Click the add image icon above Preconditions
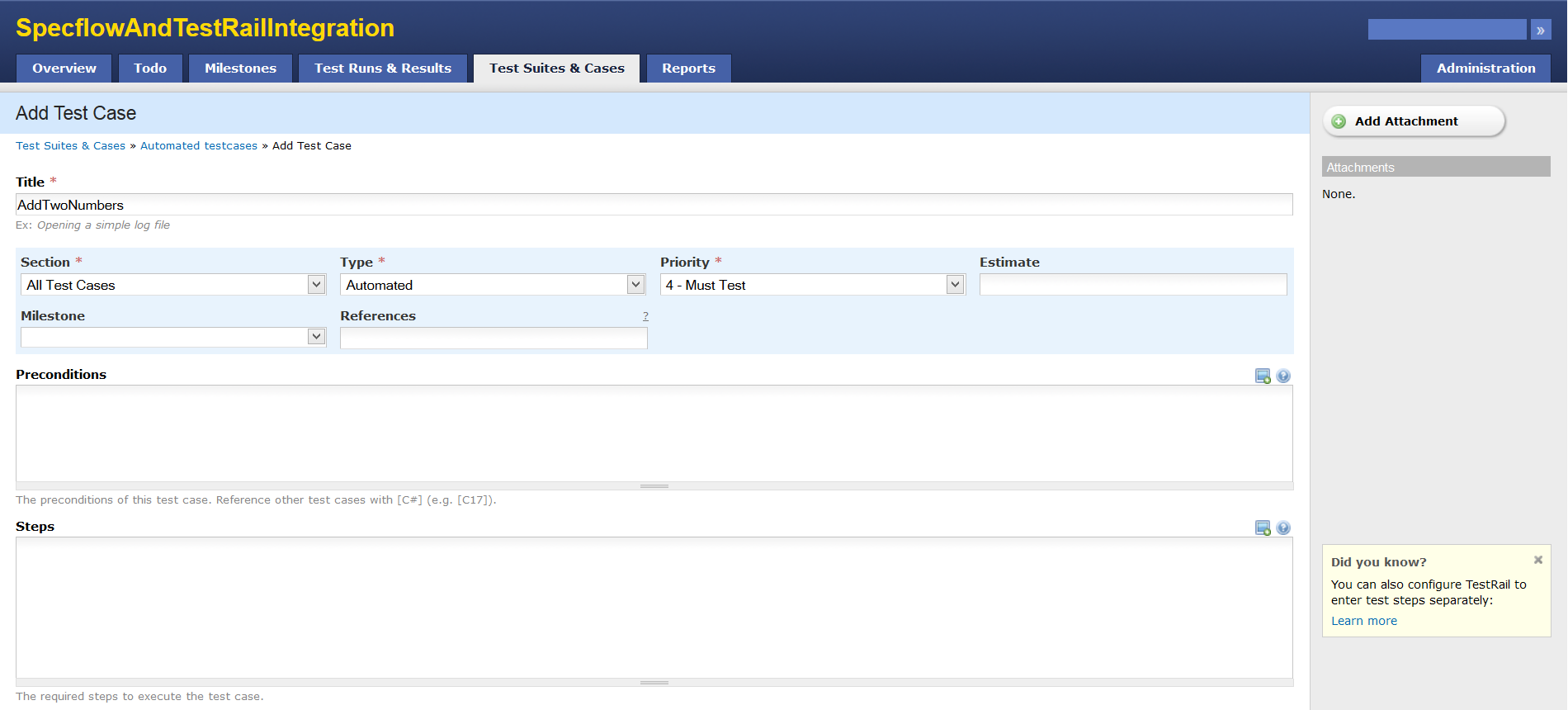This screenshot has height=710, width=1568. click(x=1263, y=376)
